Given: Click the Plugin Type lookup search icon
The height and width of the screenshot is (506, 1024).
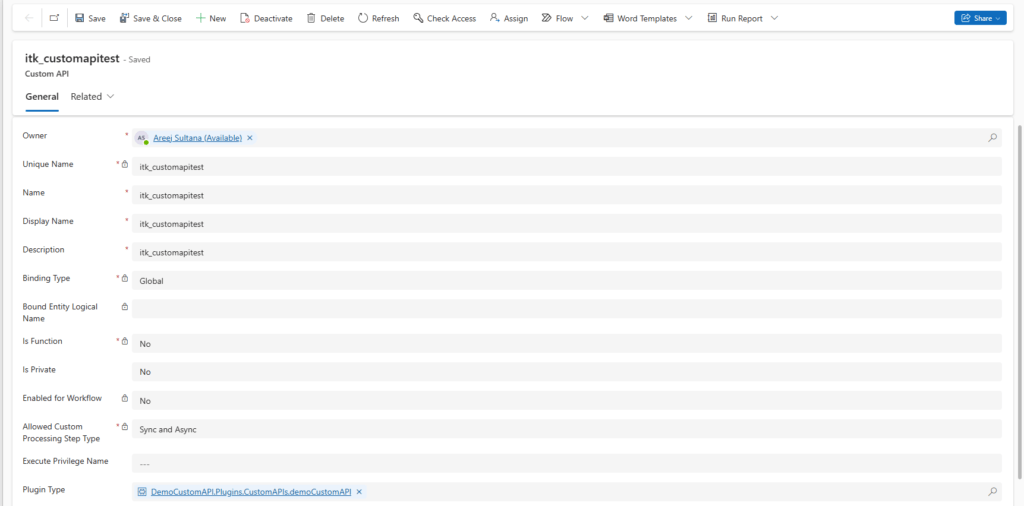Looking at the screenshot, I should (x=992, y=492).
